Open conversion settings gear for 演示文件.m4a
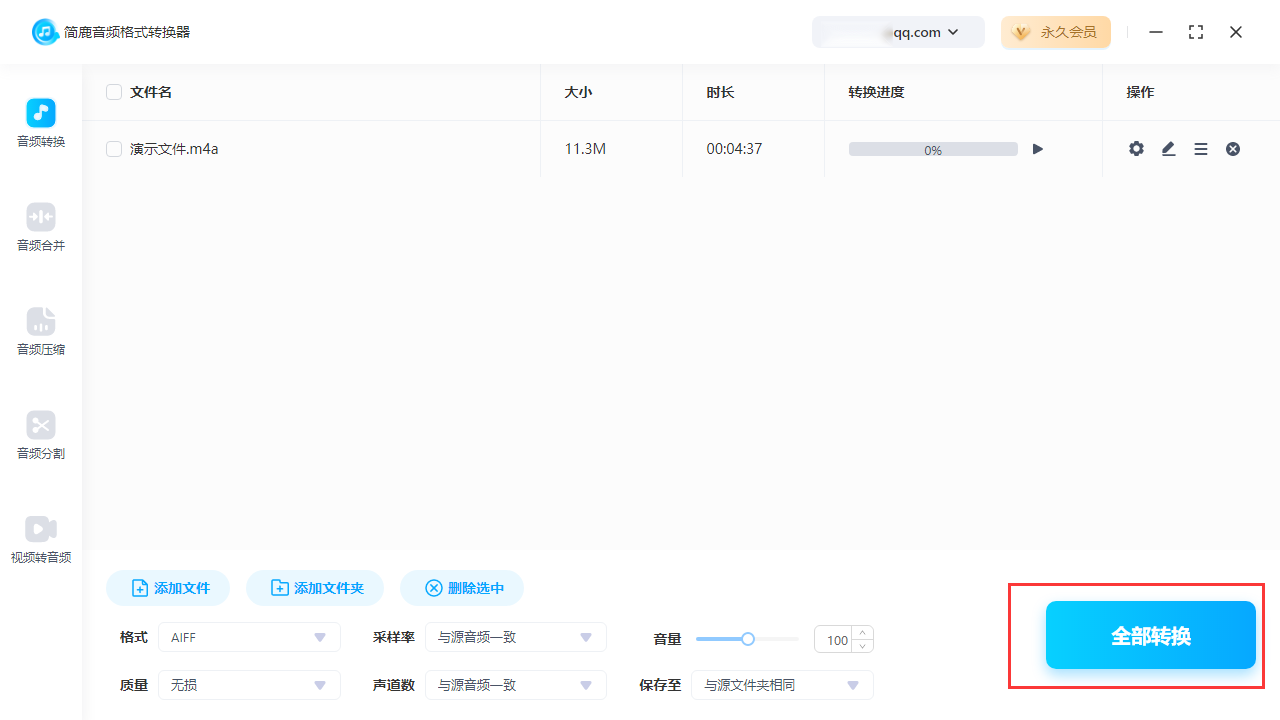 1136,148
